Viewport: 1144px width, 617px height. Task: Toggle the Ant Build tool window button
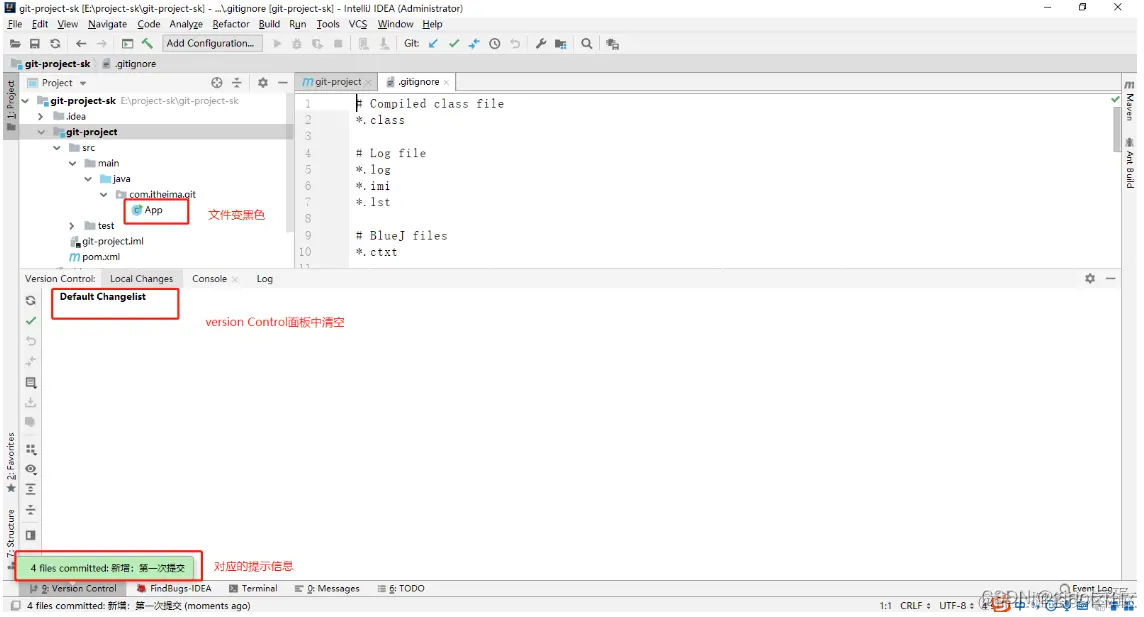click(1129, 163)
